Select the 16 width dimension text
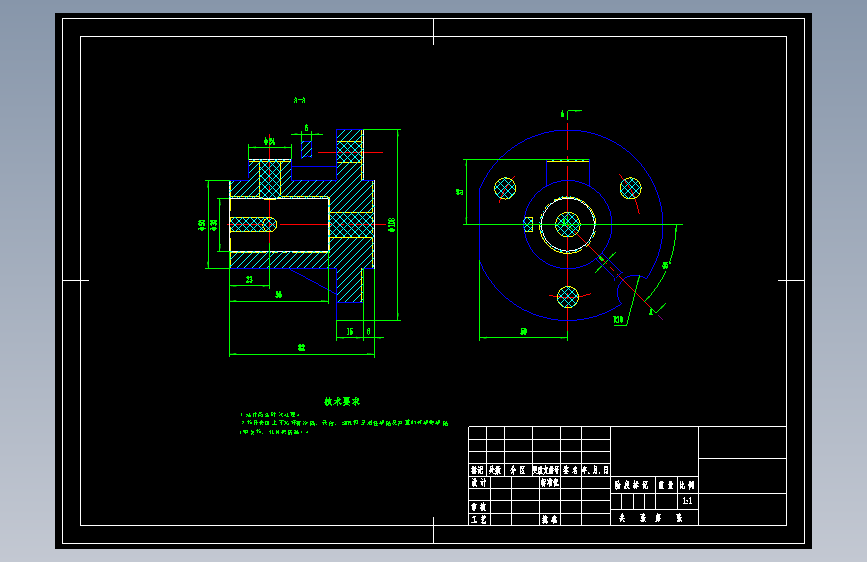 pos(349,331)
